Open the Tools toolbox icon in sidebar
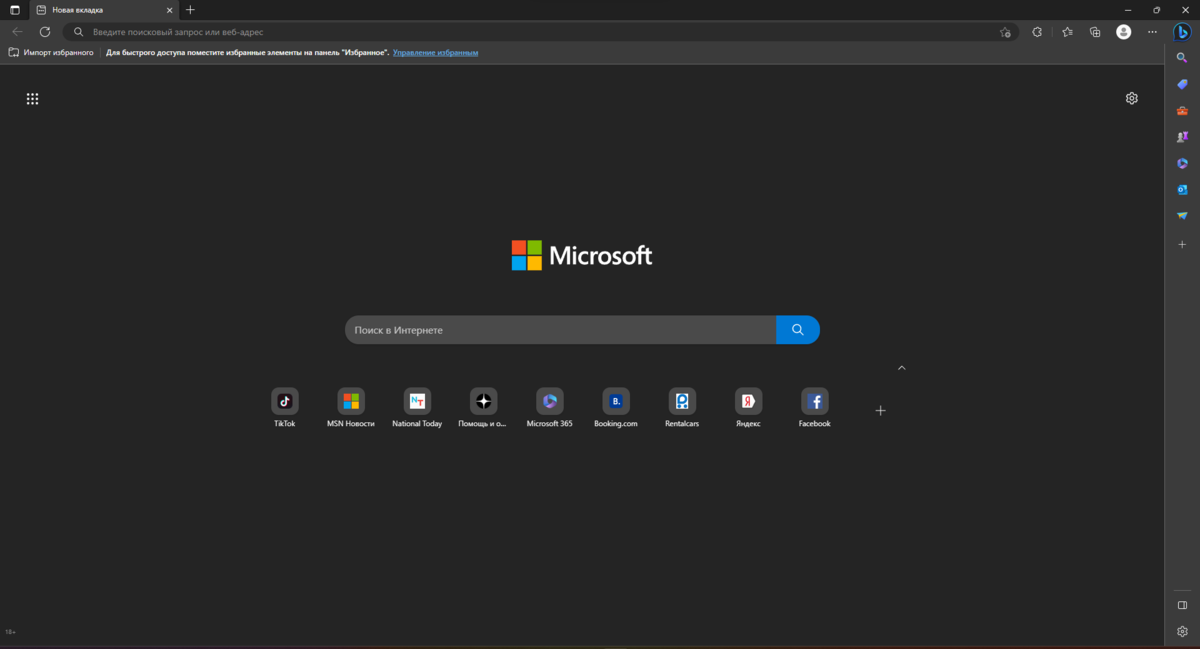 (1181, 110)
